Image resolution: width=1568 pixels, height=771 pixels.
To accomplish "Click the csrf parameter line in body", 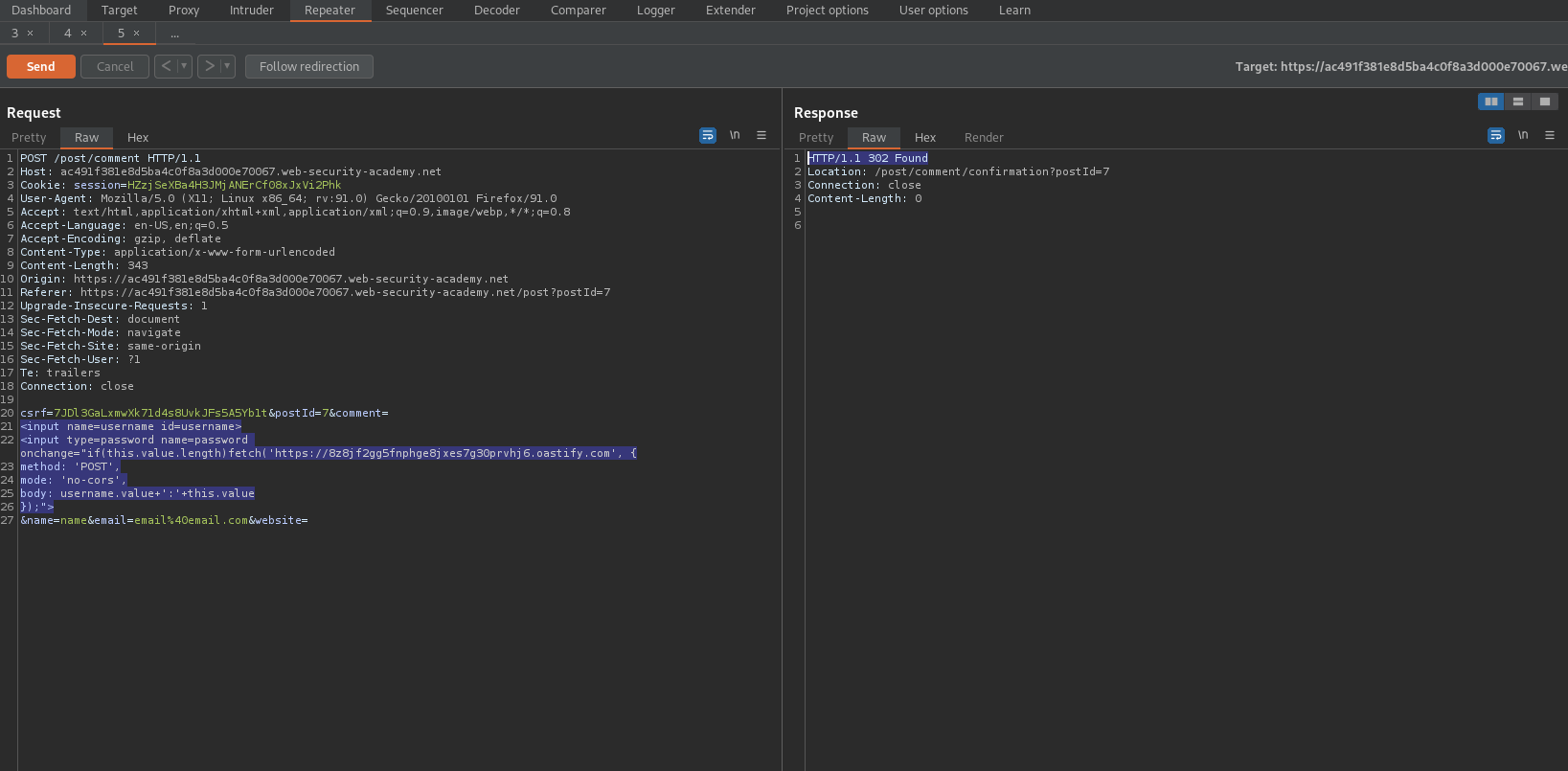I will click(204, 413).
